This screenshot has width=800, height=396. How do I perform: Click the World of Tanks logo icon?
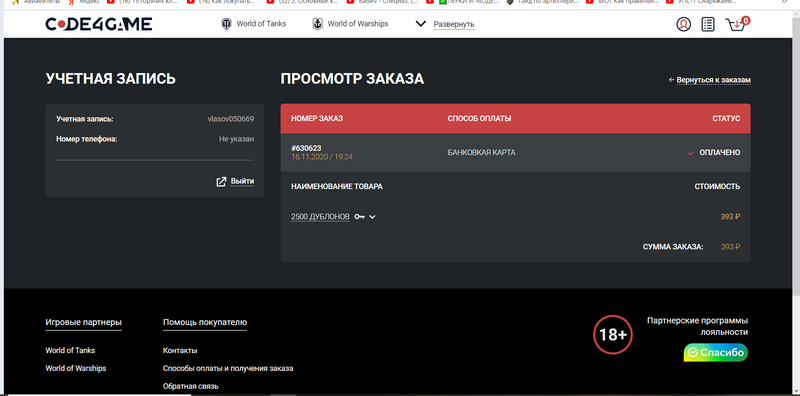[x=226, y=24]
